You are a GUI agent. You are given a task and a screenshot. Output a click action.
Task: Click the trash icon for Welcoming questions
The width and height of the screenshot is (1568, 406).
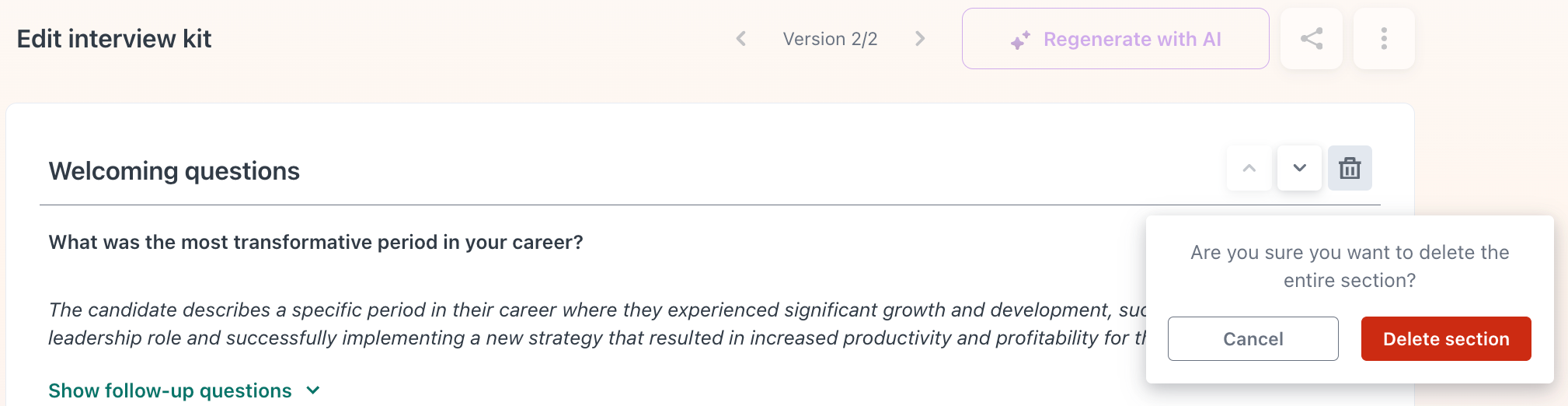(x=1350, y=168)
